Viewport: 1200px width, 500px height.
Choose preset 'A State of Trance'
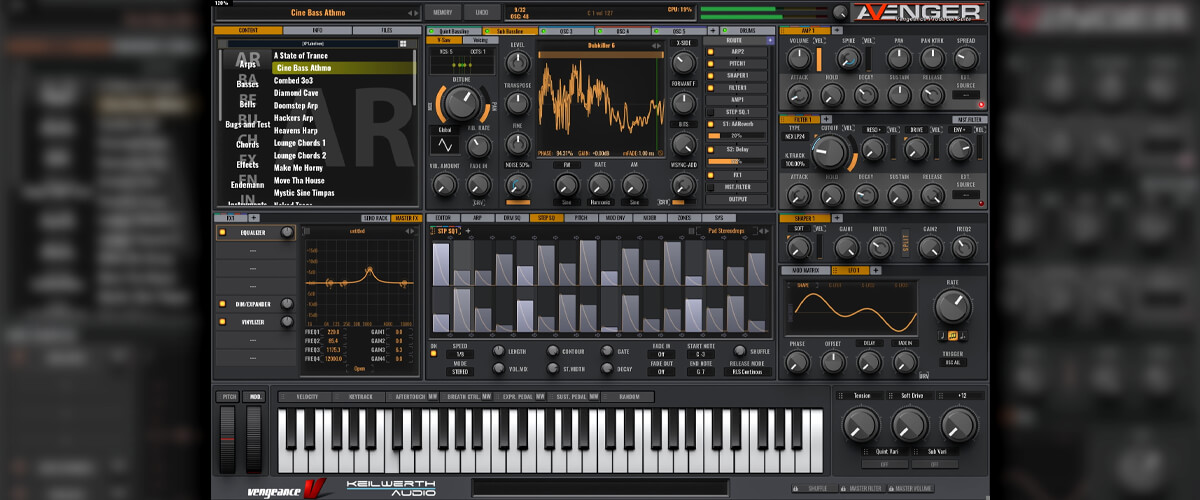tap(301, 56)
